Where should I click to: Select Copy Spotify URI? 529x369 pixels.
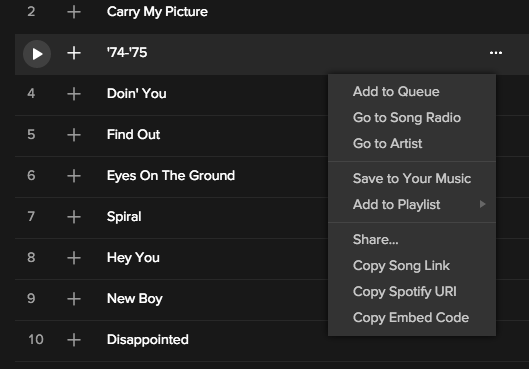click(x=405, y=291)
